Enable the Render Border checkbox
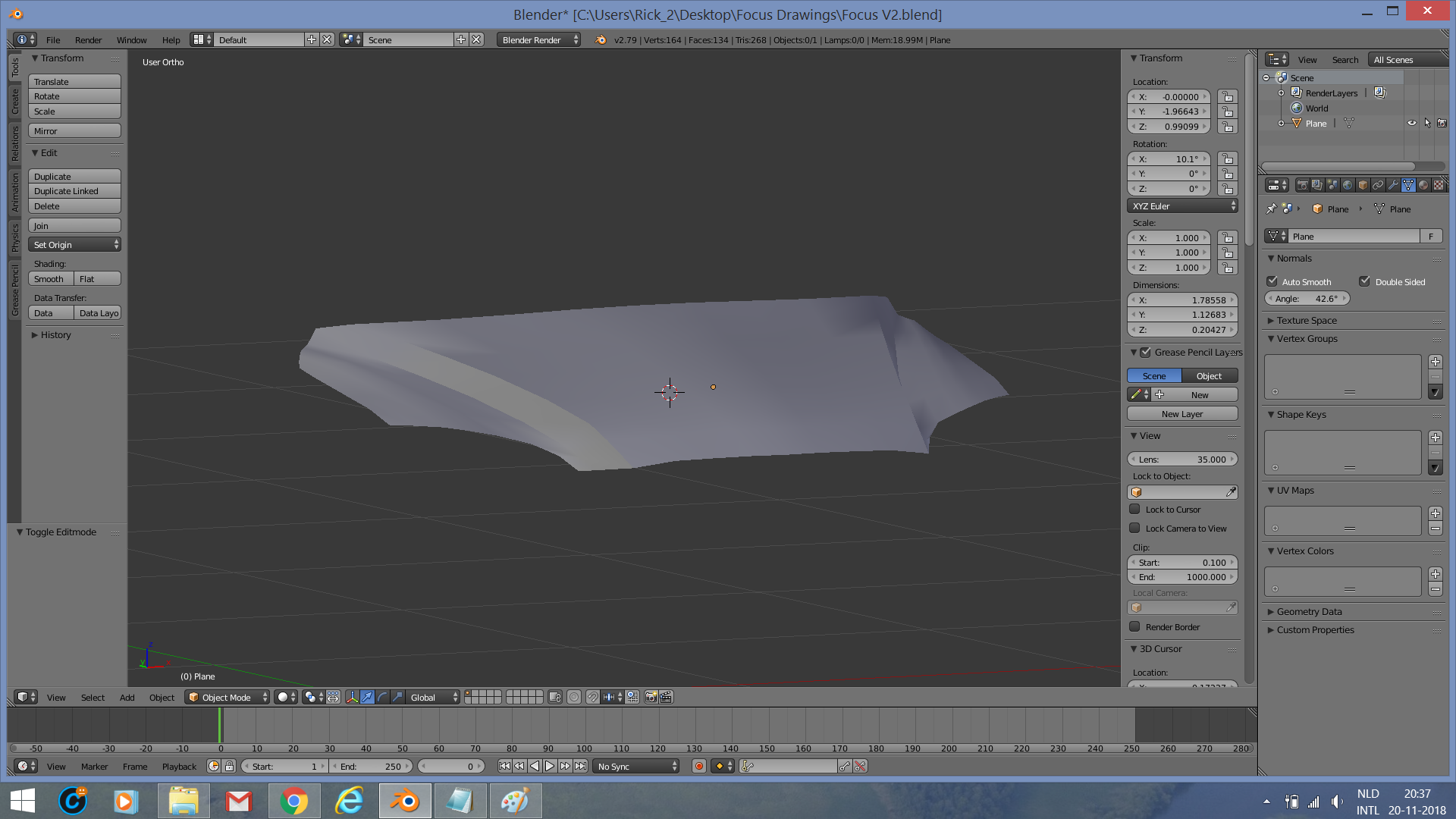 1134,626
